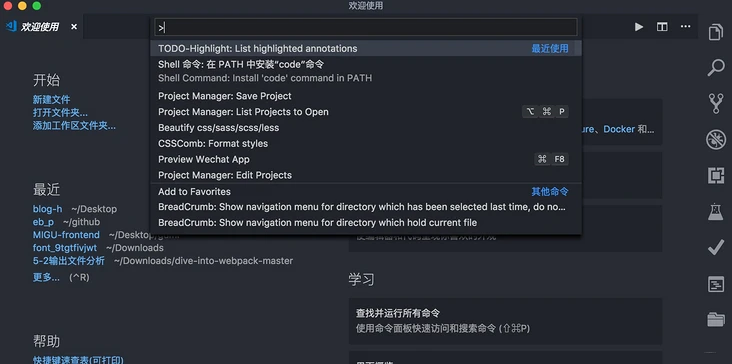Switch to the 欢迎使用 tab
Image resolution: width=732 pixels, height=364 pixels.
tap(40, 27)
